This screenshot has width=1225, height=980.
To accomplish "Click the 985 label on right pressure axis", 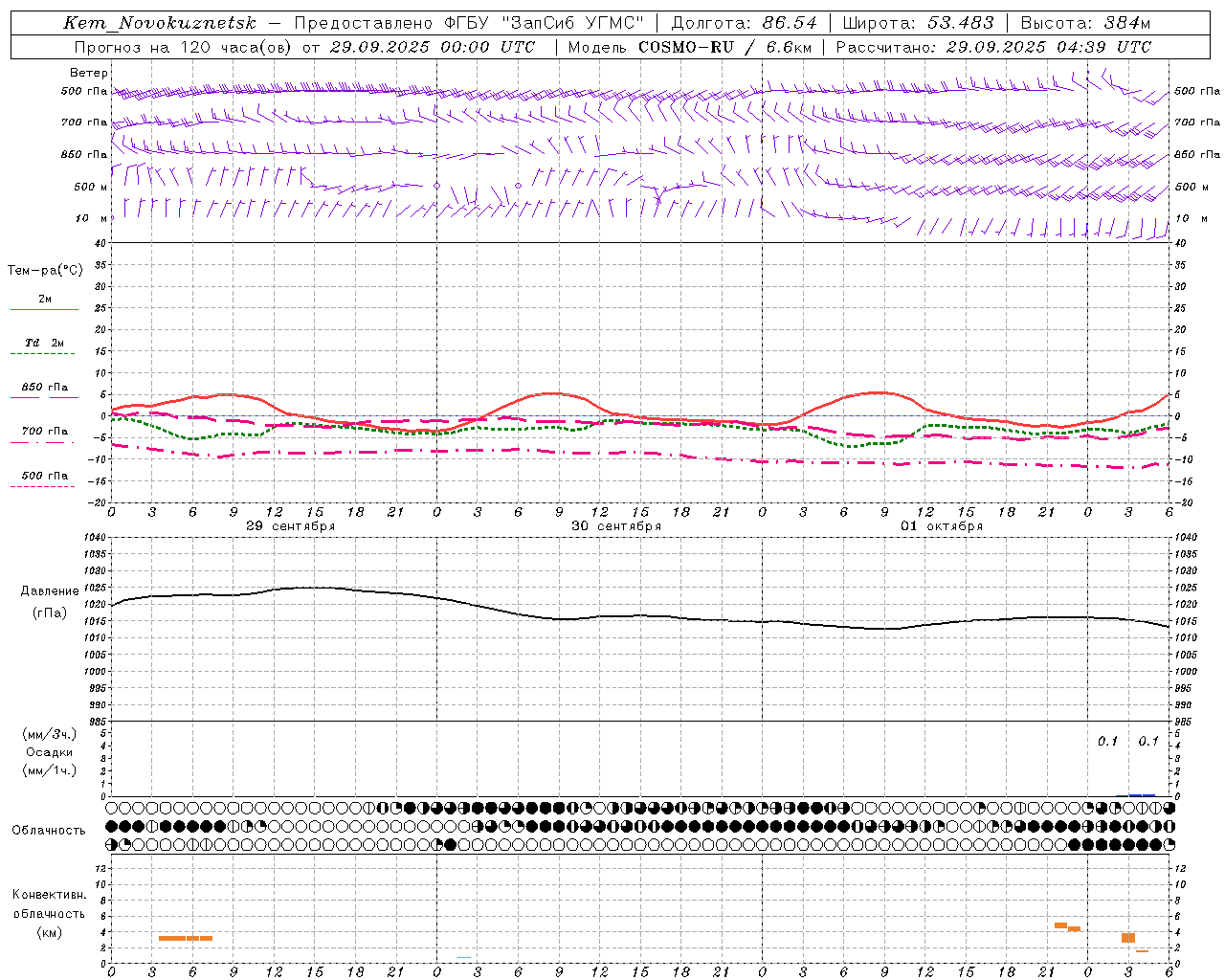I will (1185, 722).
